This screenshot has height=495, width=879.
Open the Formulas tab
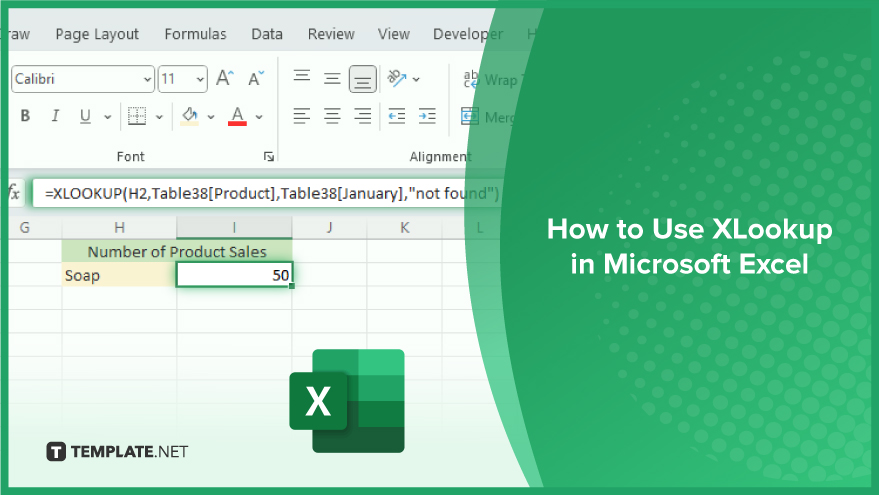click(196, 34)
